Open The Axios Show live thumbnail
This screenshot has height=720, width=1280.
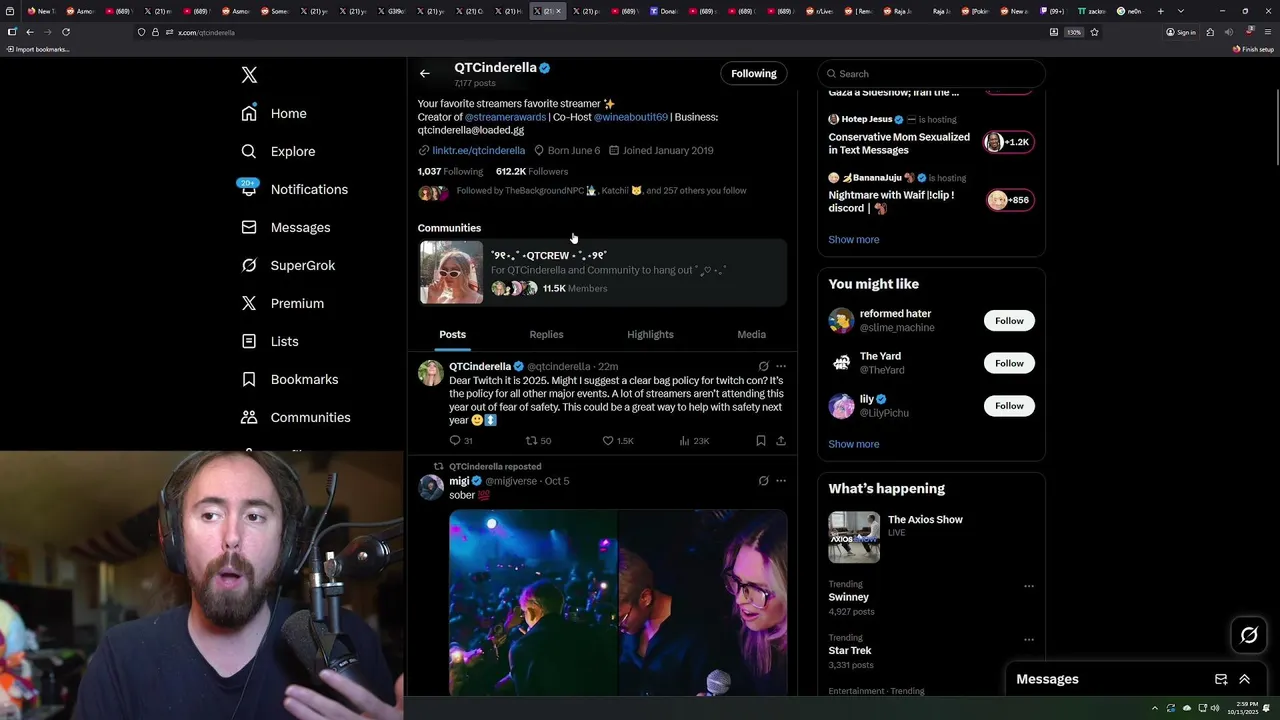click(x=854, y=537)
